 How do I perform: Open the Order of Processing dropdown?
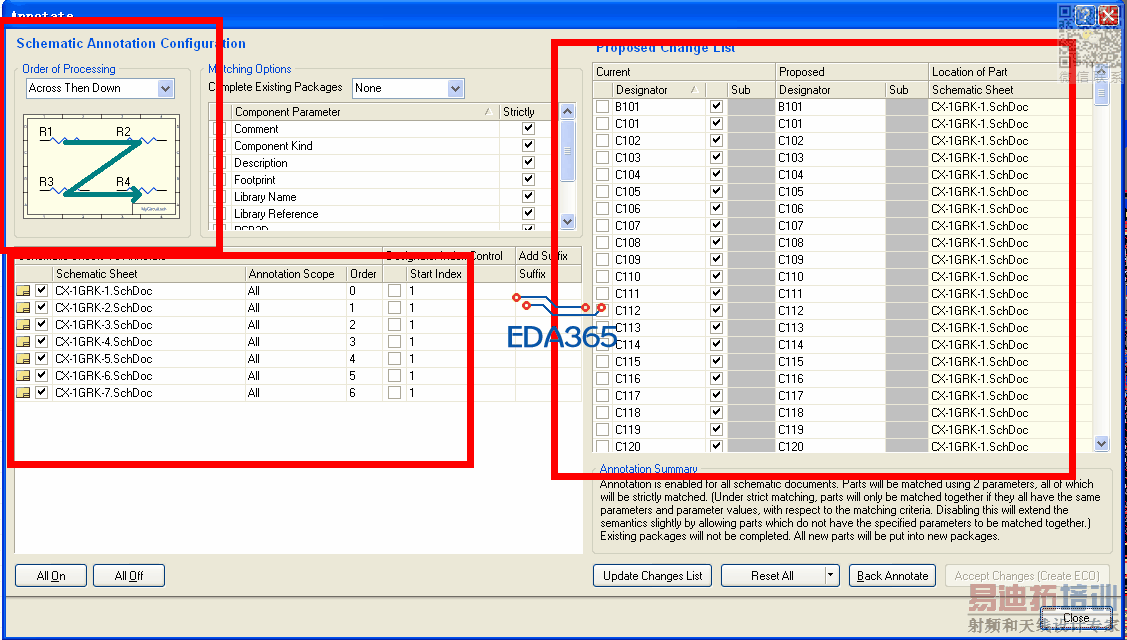click(166, 88)
